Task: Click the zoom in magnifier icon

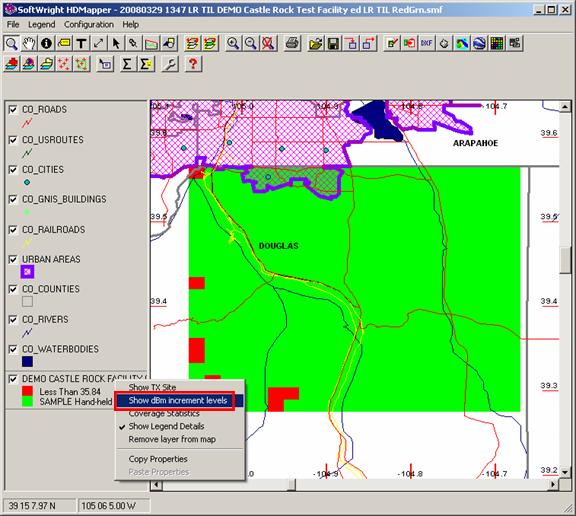Action: 233,43
